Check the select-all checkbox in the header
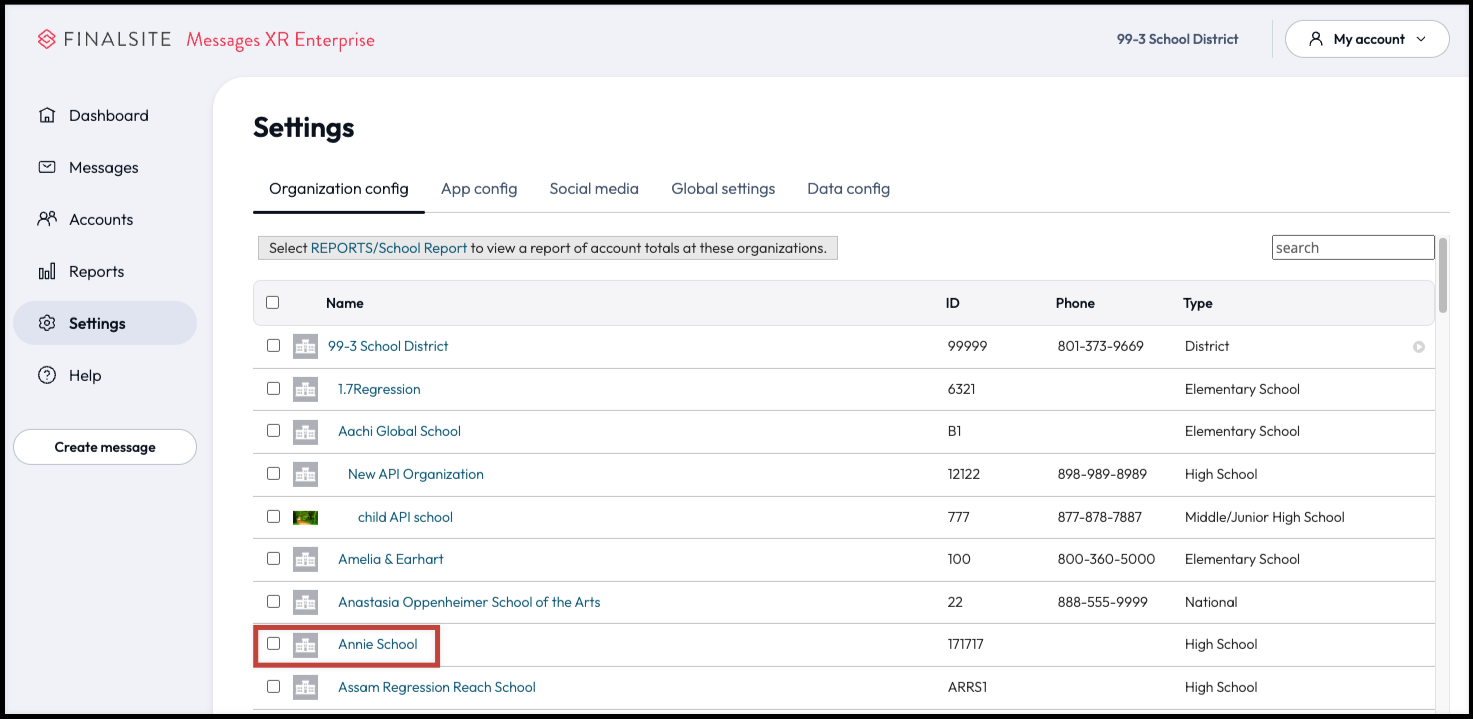Screen dimensions: 1473x719 [x=273, y=301]
